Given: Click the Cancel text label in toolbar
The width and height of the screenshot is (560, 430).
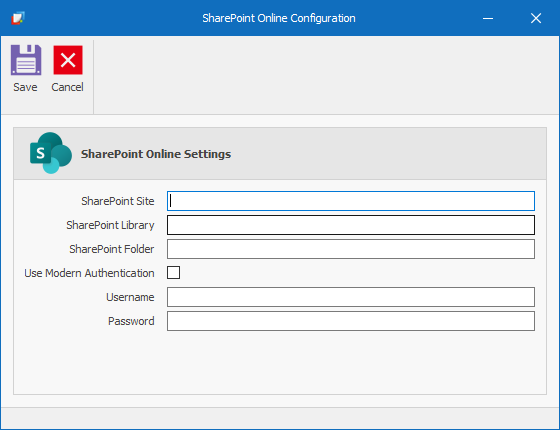Looking at the screenshot, I should point(68,87).
